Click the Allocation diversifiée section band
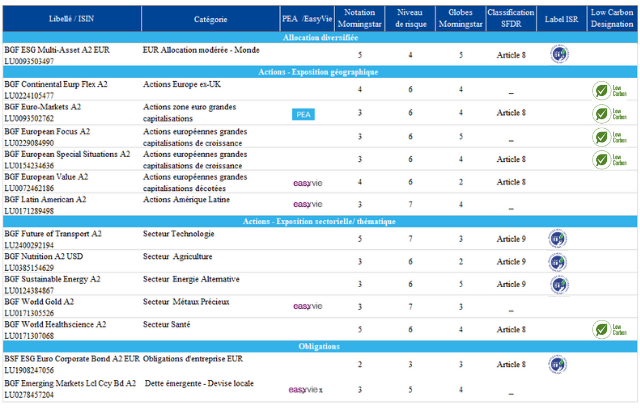The width and height of the screenshot is (640, 410). (320, 38)
